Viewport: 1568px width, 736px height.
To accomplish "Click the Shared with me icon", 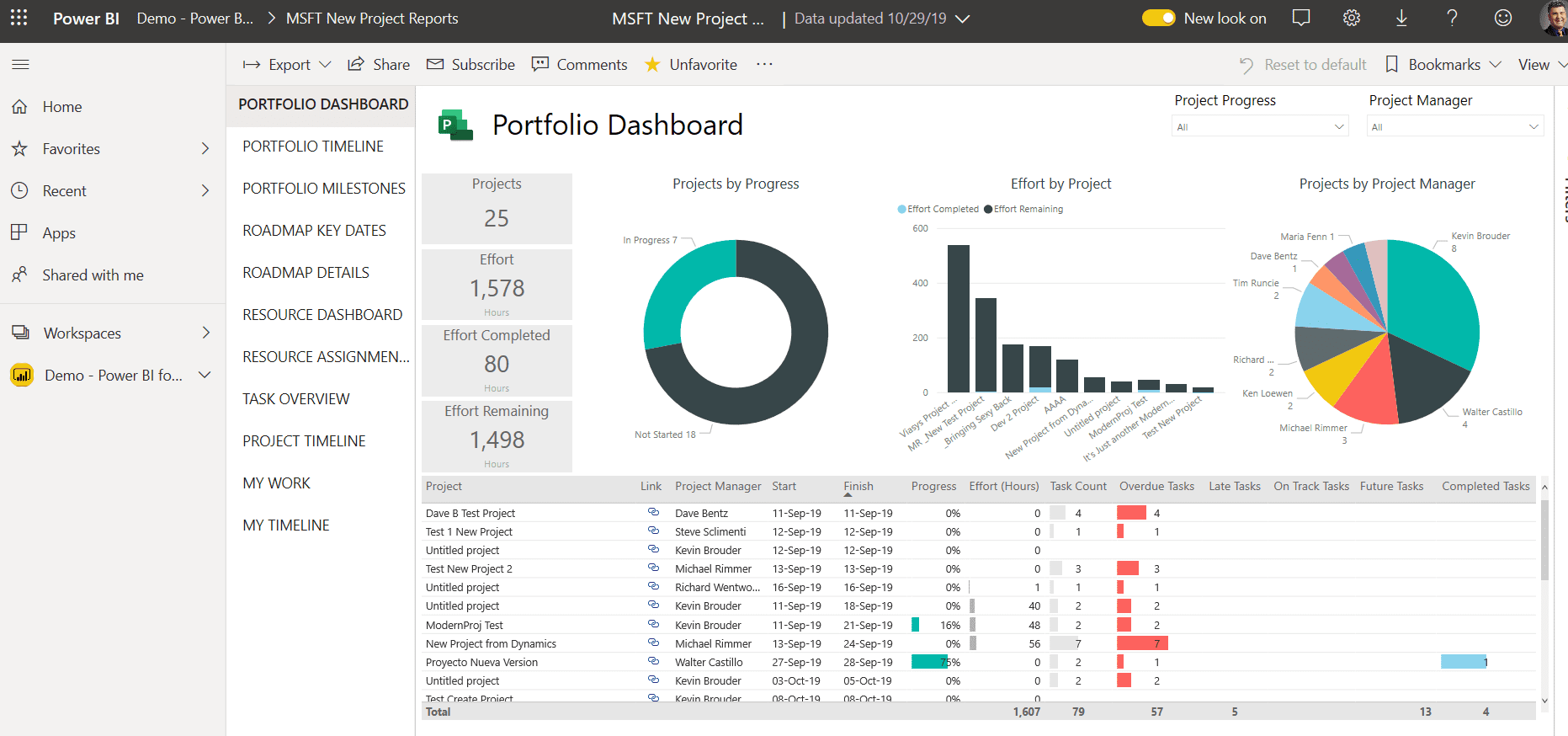I will pos(20,275).
